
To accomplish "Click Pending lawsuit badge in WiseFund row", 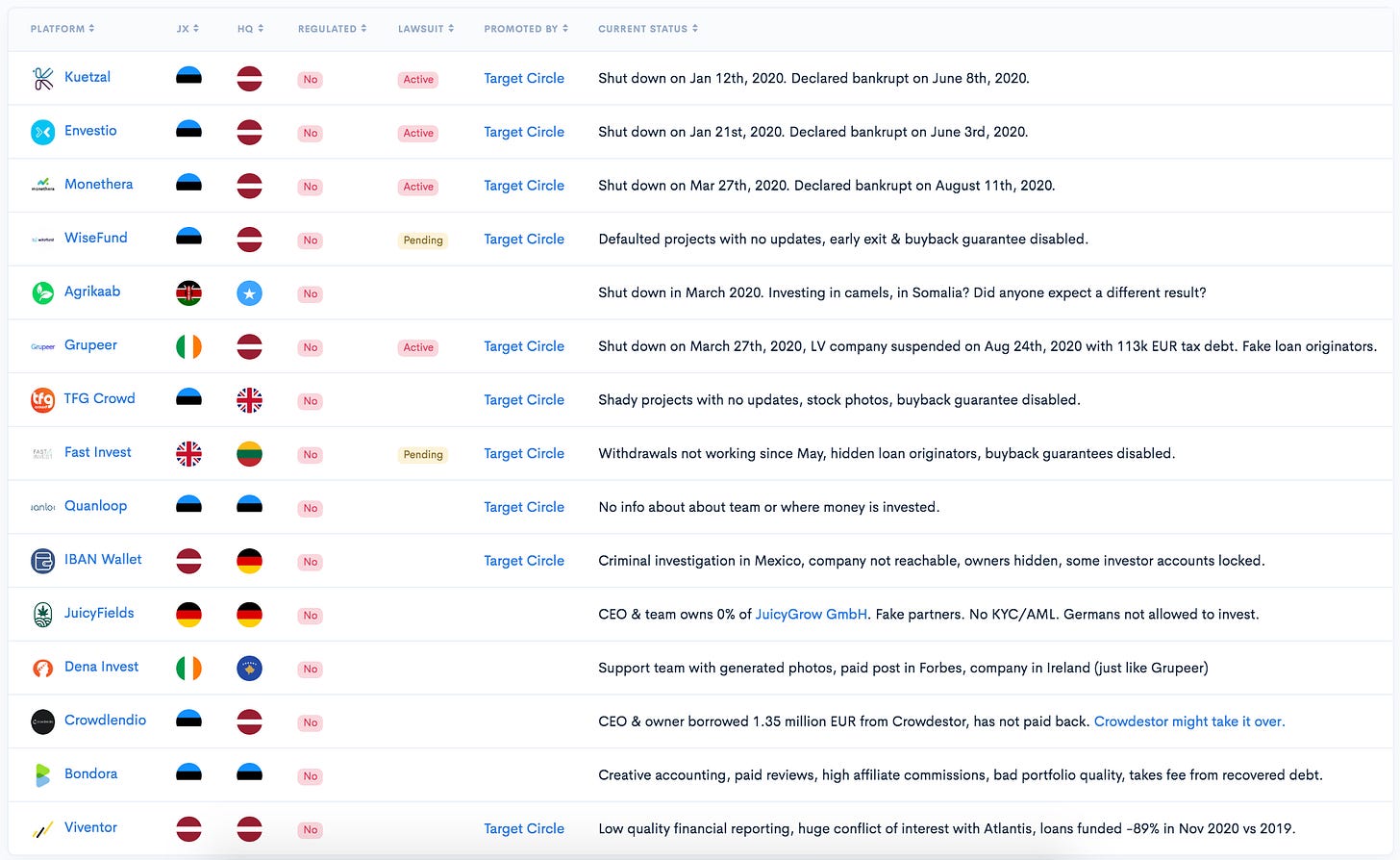I will click(423, 240).
